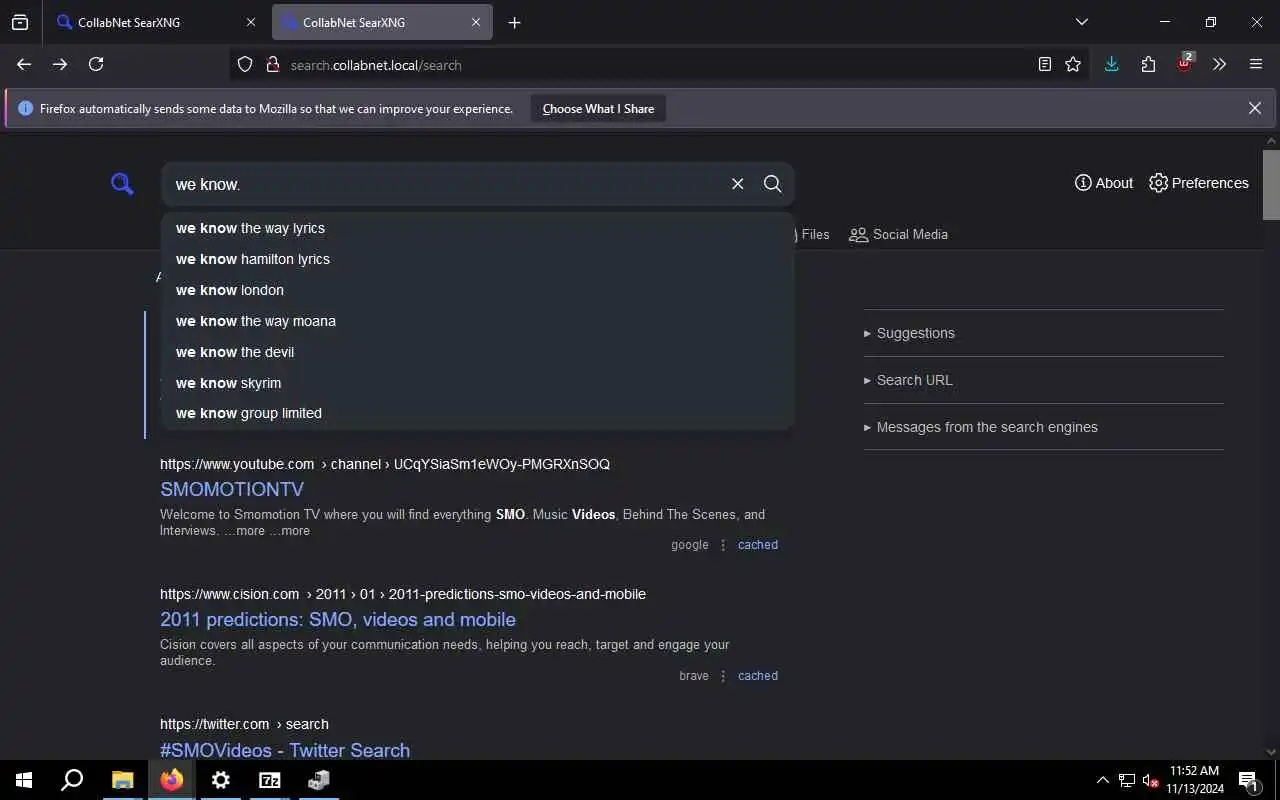Open the Windows Start menu

click(24, 780)
